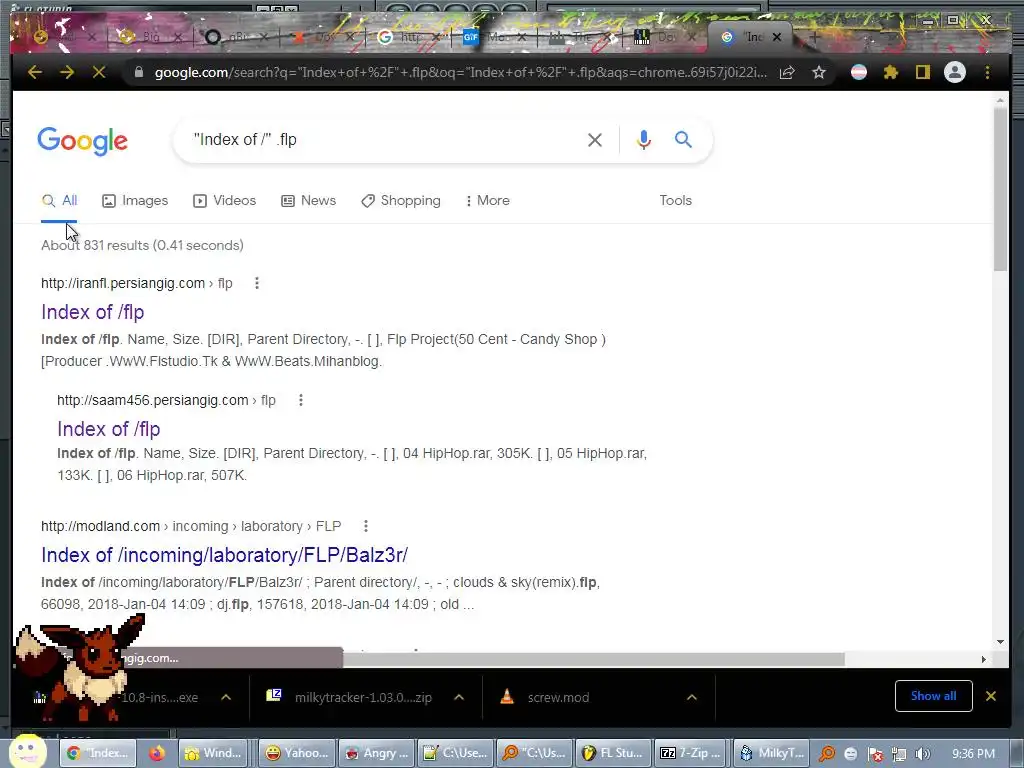The width and height of the screenshot is (1024, 768).
Task: Click the horizontal scrollbar thumb
Action: click(x=594, y=660)
